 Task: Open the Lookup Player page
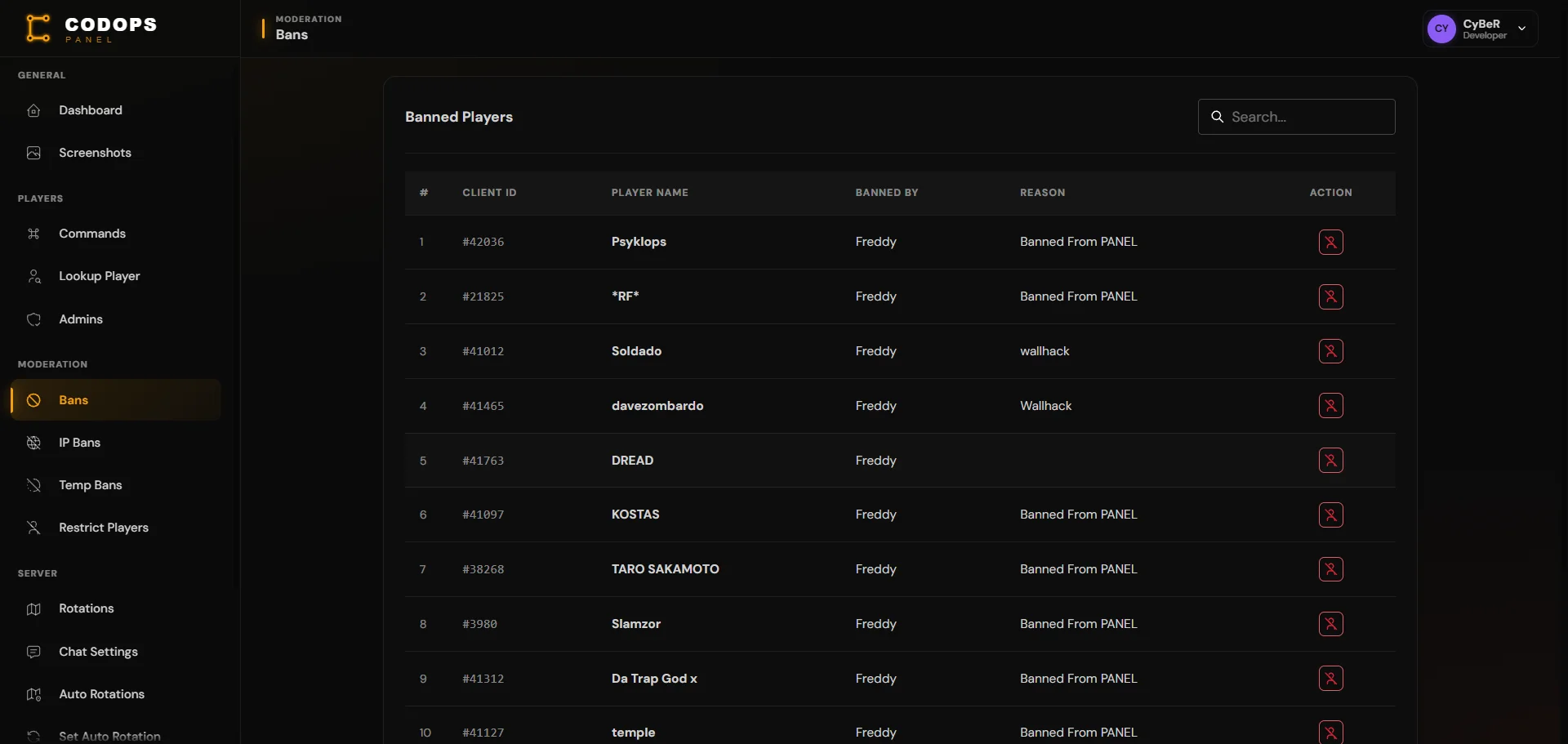click(116, 276)
